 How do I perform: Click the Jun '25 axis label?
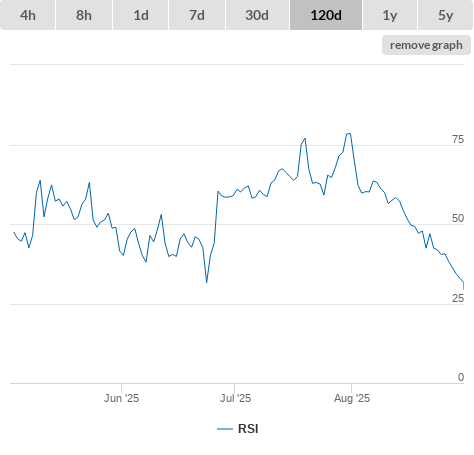tap(121, 398)
